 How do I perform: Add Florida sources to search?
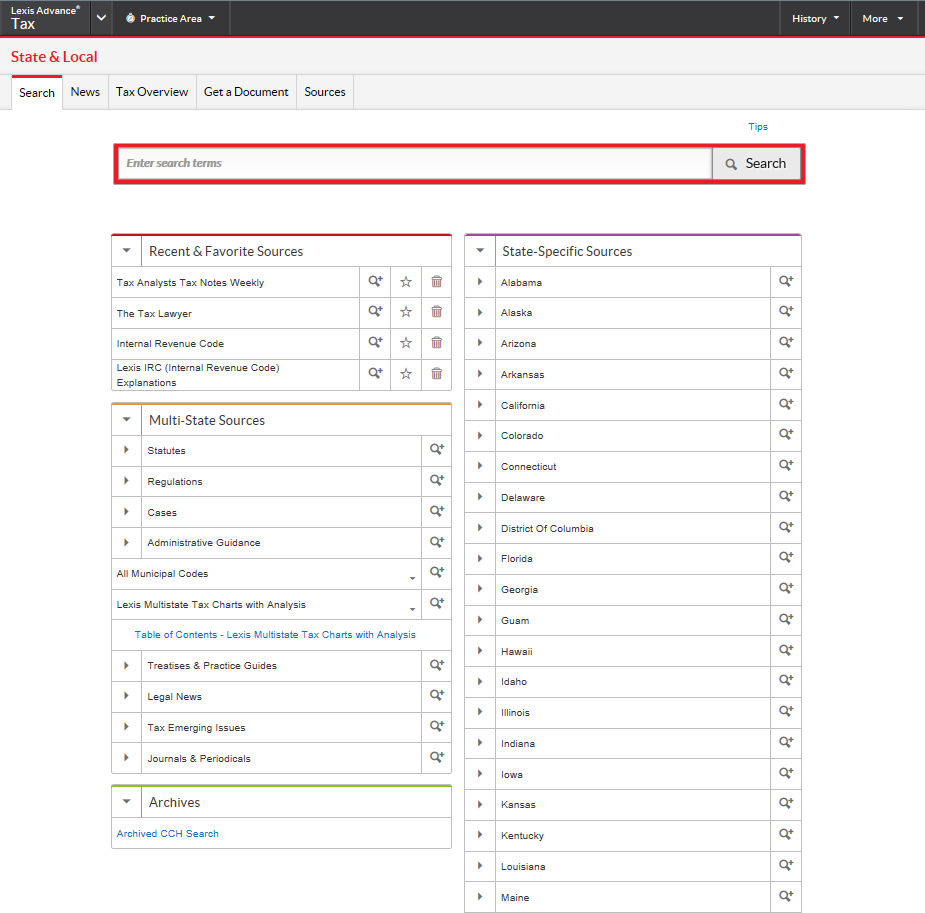click(786, 557)
